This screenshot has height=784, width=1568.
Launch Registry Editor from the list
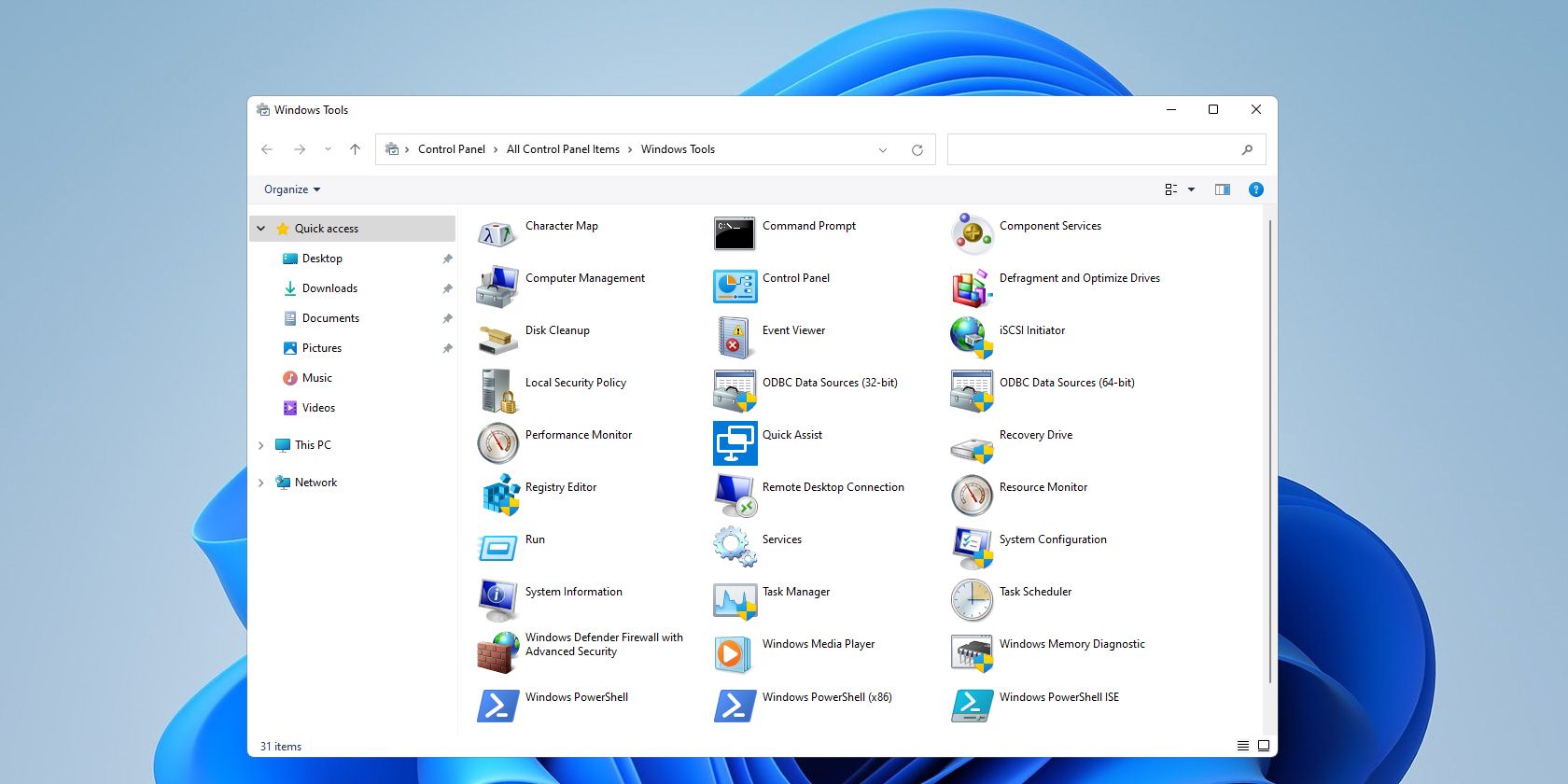[499, 495]
